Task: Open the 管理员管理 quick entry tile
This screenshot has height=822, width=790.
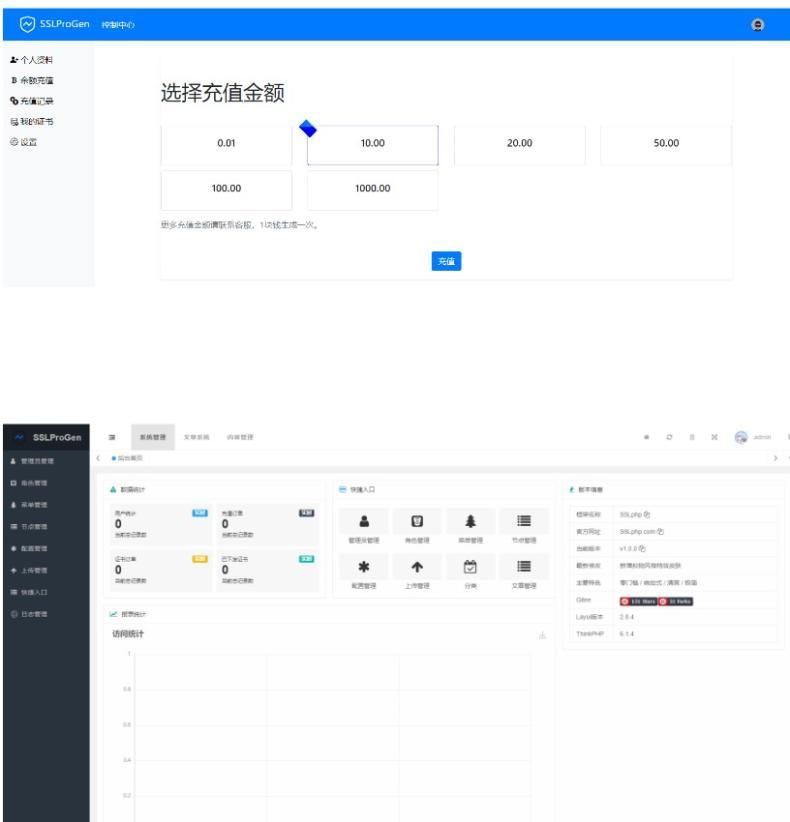Action: [x=364, y=527]
